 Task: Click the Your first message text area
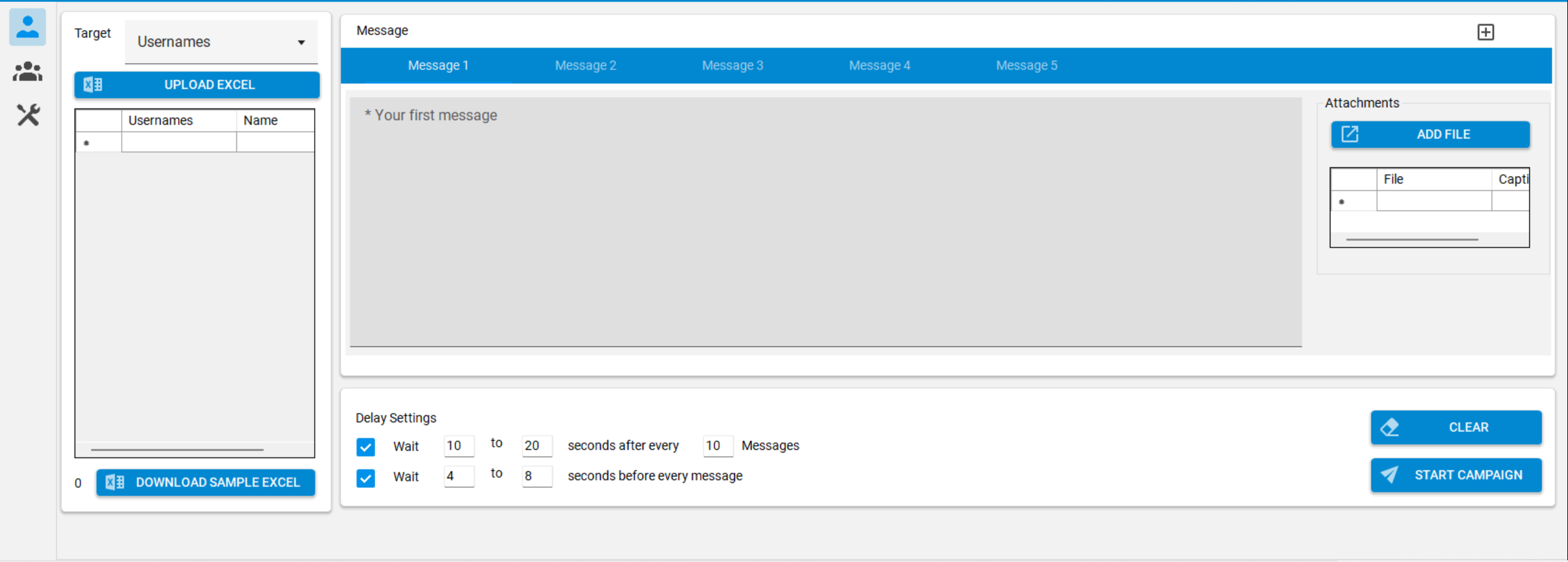[x=826, y=222]
